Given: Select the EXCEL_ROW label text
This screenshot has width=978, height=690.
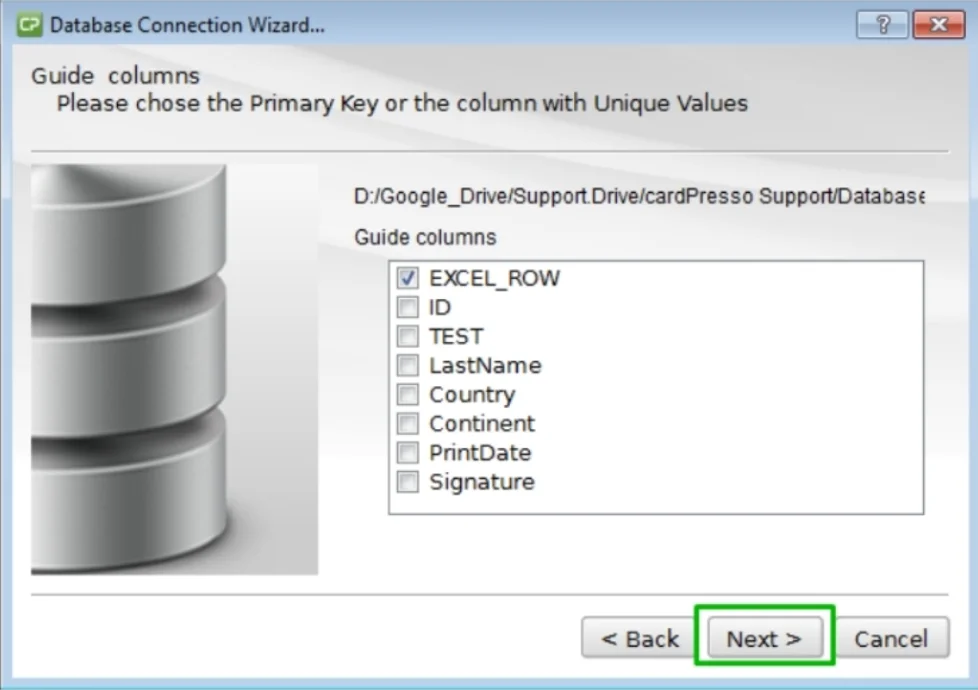Looking at the screenshot, I should click(x=495, y=278).
